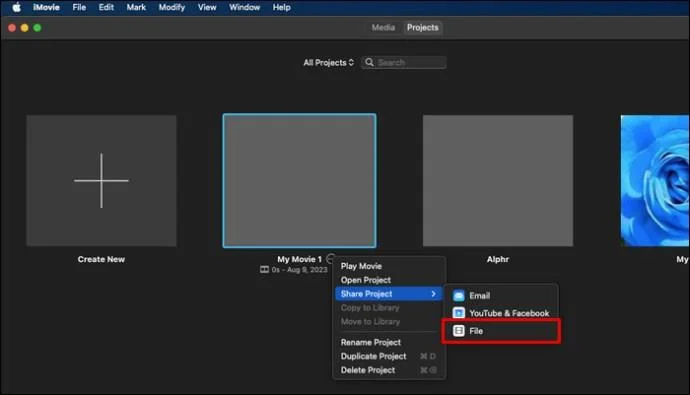The image size is (690, 395).
Task: Click the My Movie 1 project name
Action: [299, 260]
